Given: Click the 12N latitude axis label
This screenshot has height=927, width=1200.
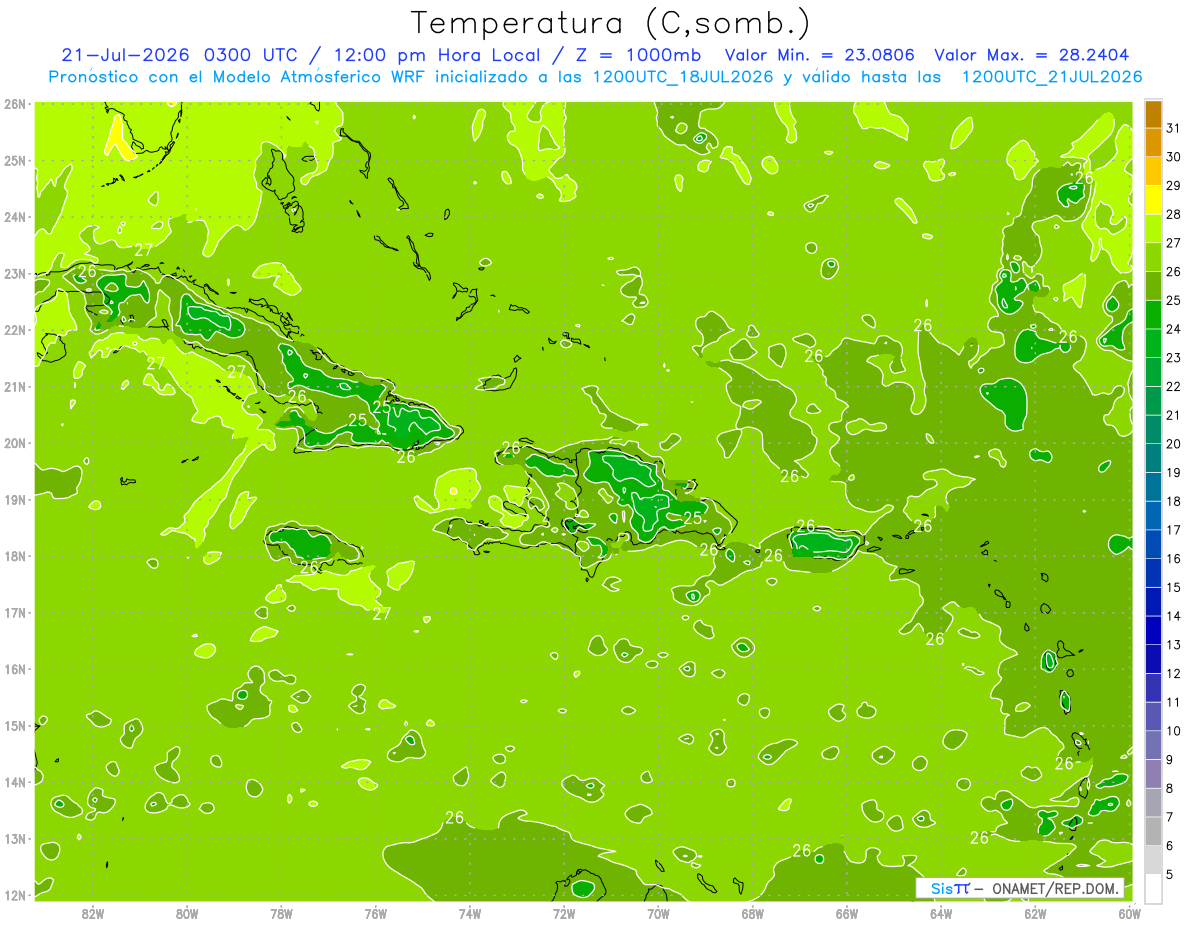Looking at the screenshot, I should pos(15,895).
